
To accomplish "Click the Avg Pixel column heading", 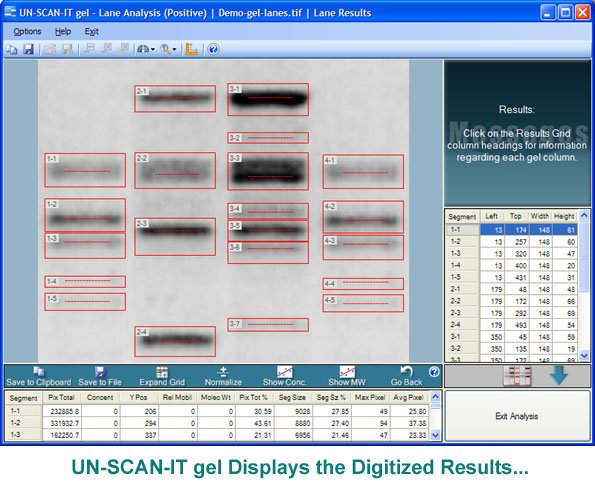I will (408, 398).
